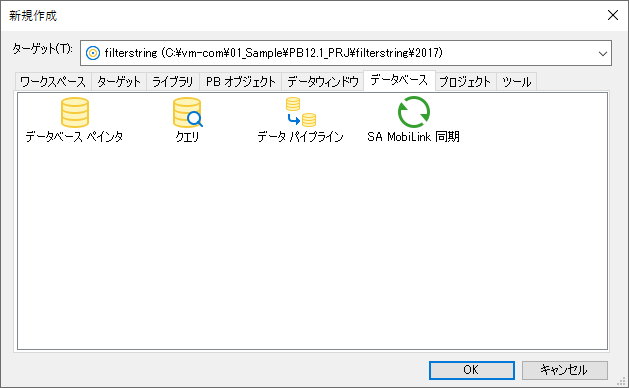Select the SA MobiLink 同期 sync icon
The image size is (629, 388).
(414, 112)
